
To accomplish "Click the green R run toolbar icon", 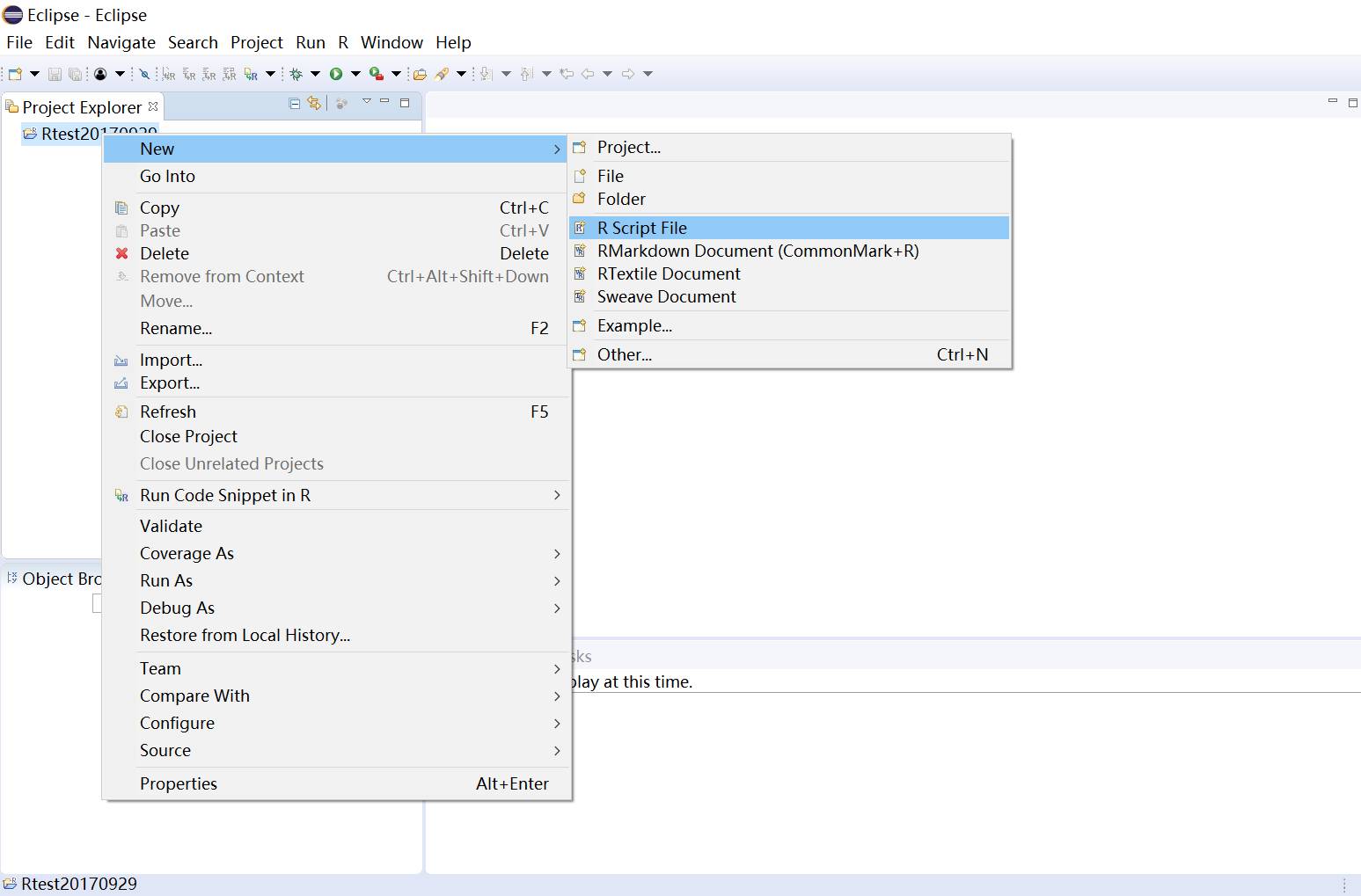I will click(251, 74).
